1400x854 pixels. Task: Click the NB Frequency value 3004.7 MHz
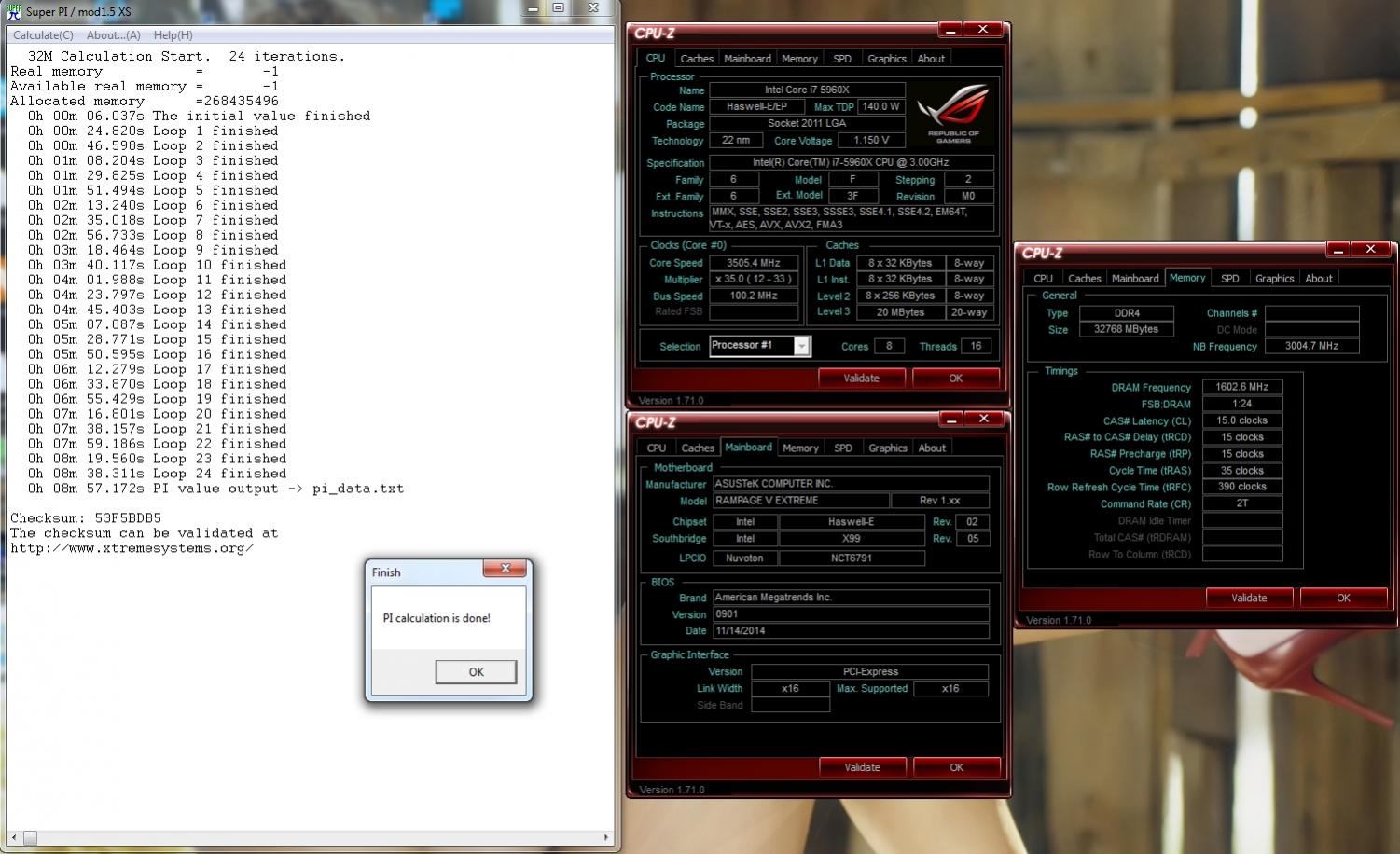tap(1311, 346)
